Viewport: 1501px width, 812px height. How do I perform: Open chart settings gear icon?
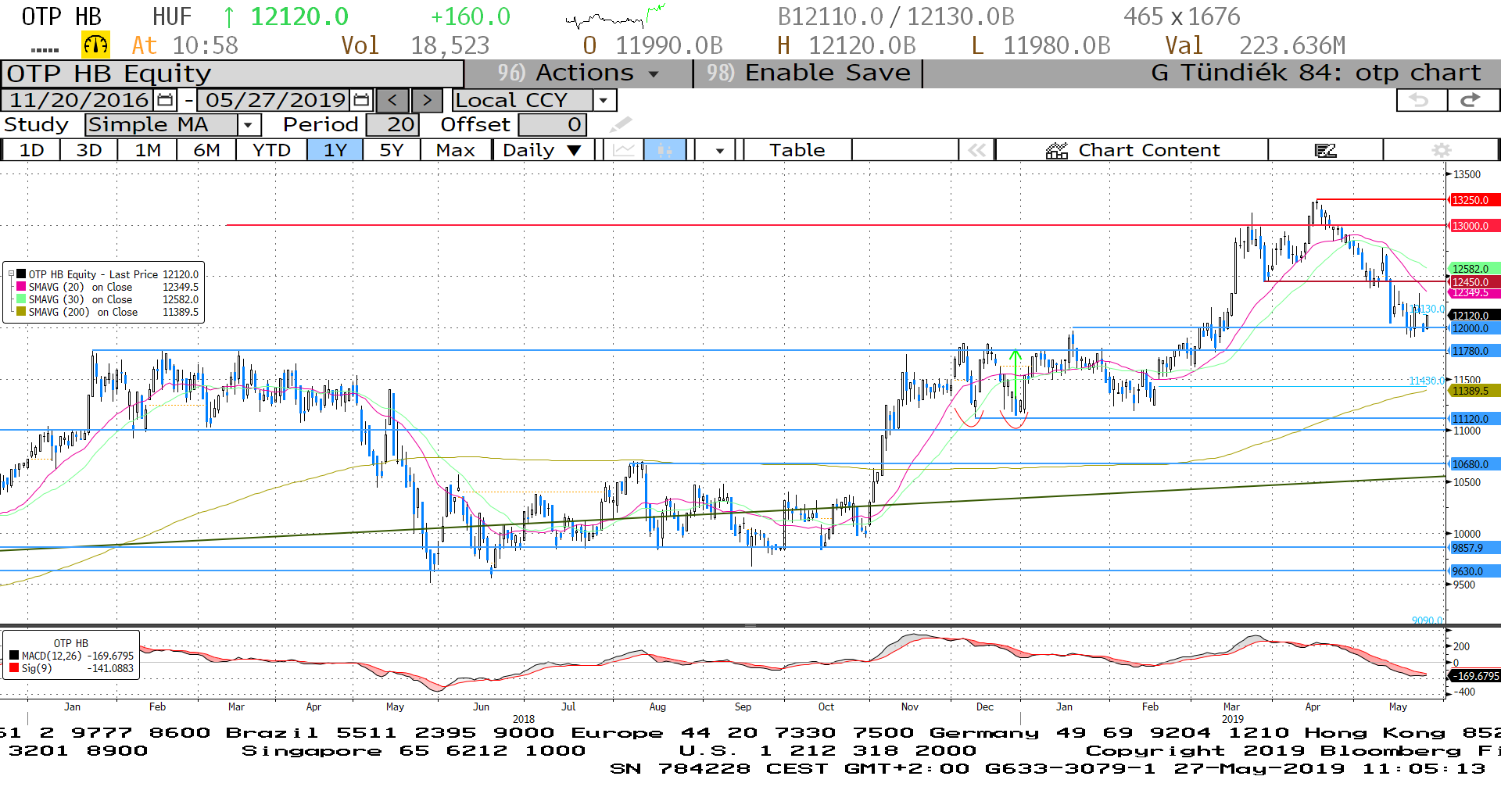coord(1442,150)
